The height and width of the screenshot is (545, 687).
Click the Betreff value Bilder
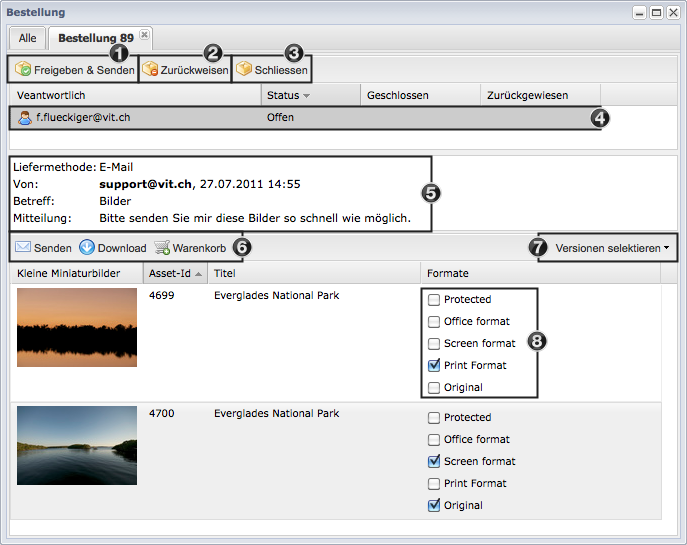115,201
